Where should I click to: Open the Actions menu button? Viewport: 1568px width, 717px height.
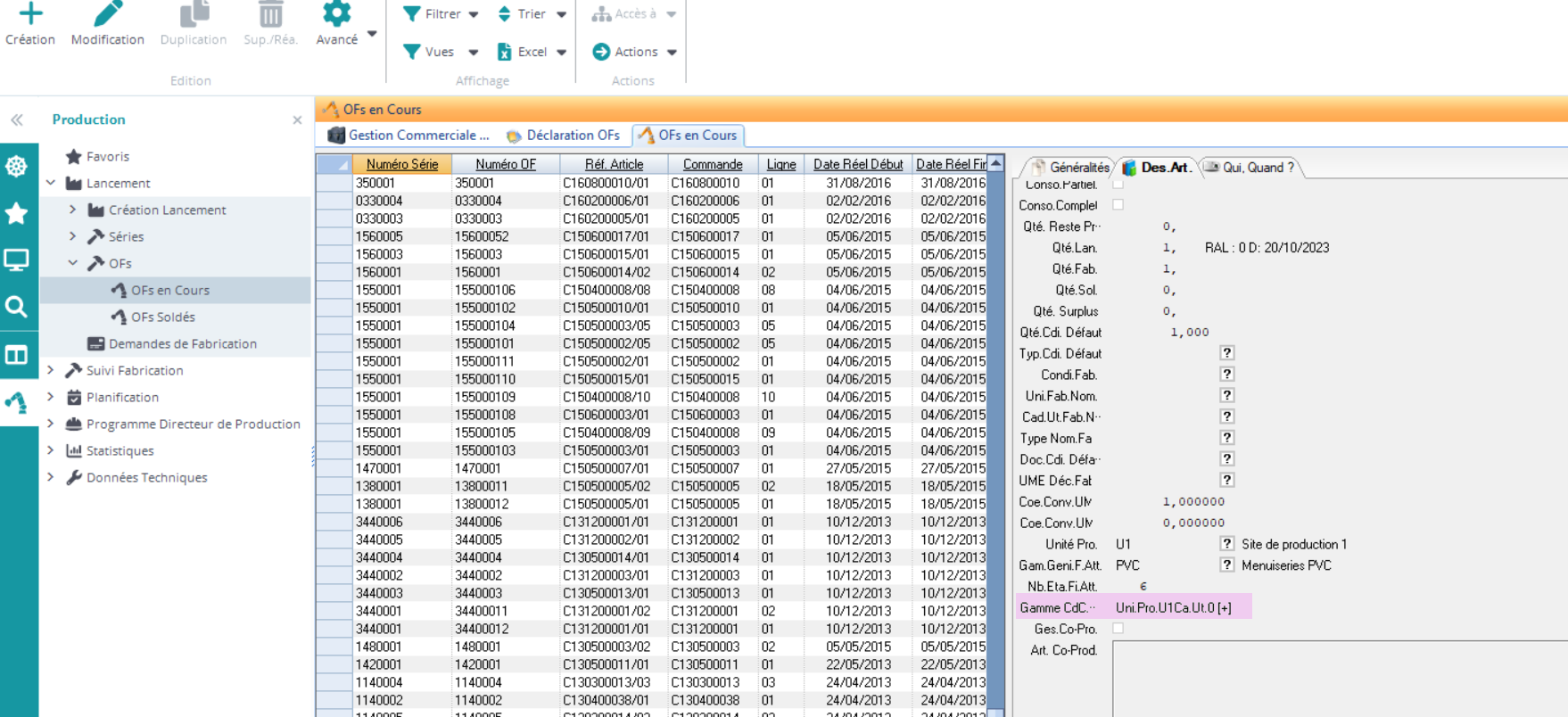pyautogui.click(x=635, y=52)
